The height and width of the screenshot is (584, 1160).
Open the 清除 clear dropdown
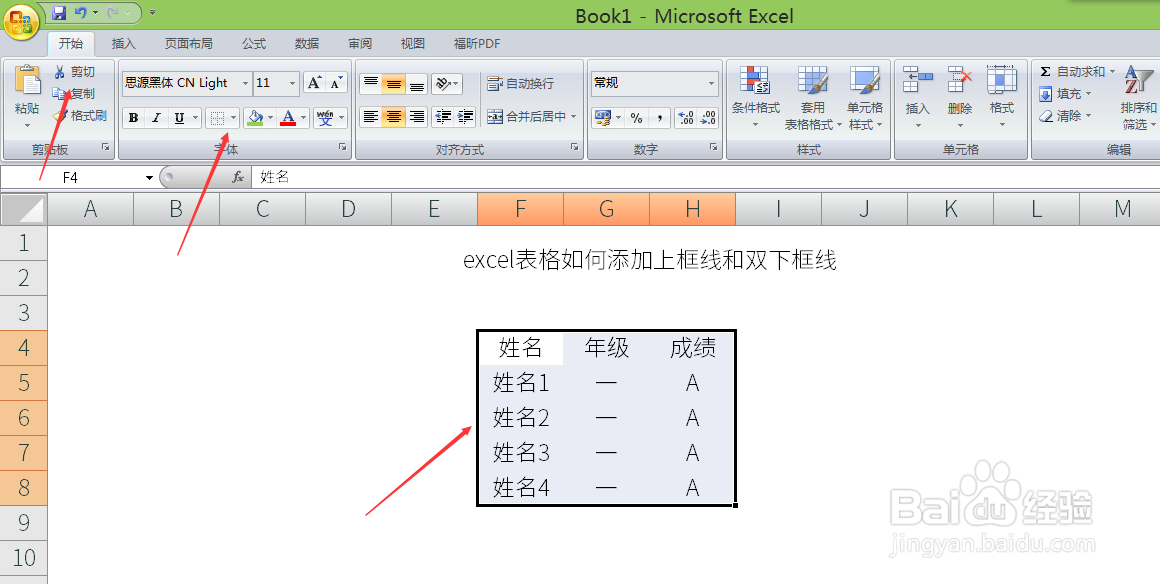point(1065,116)
